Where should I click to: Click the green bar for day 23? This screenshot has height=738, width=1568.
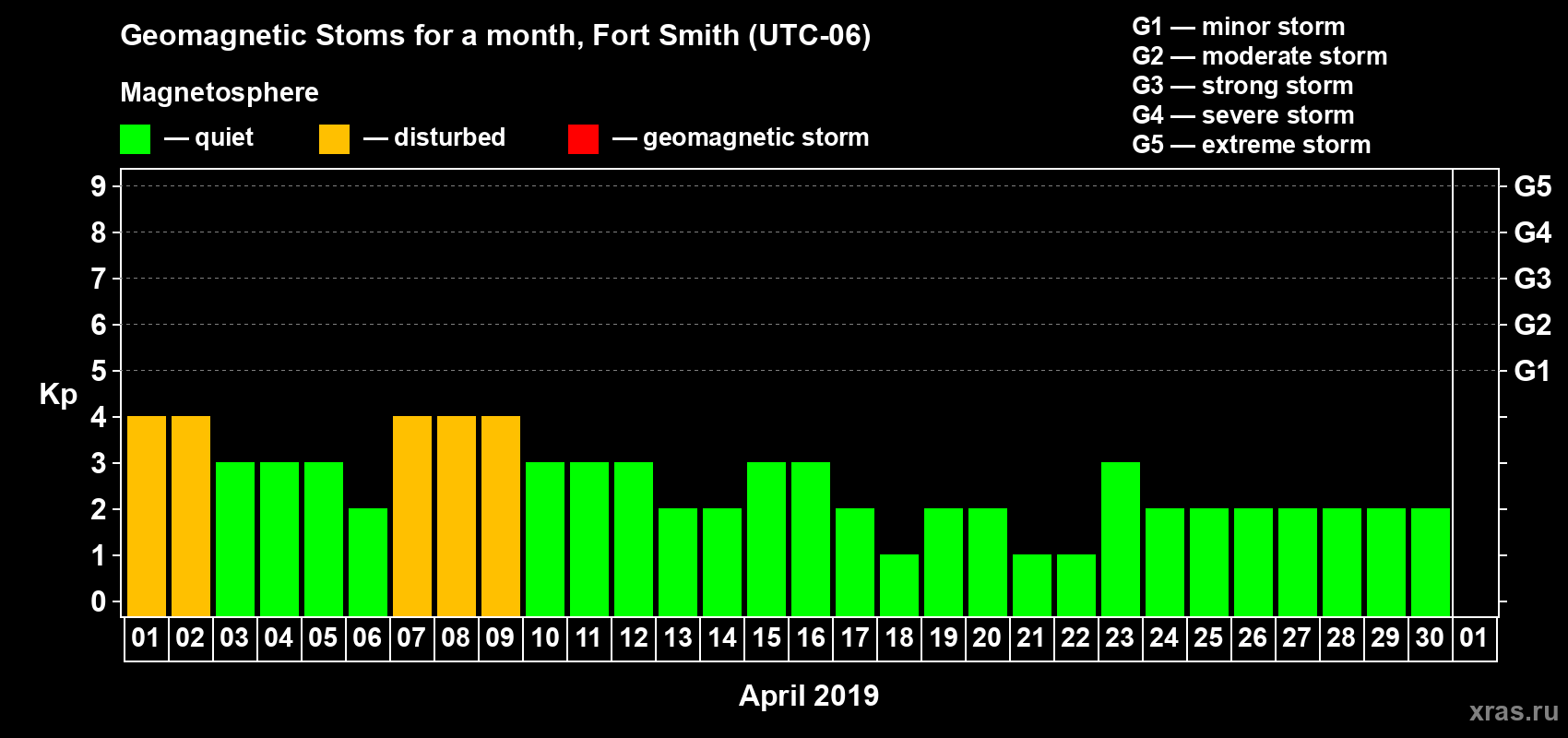click(1121, 540)
